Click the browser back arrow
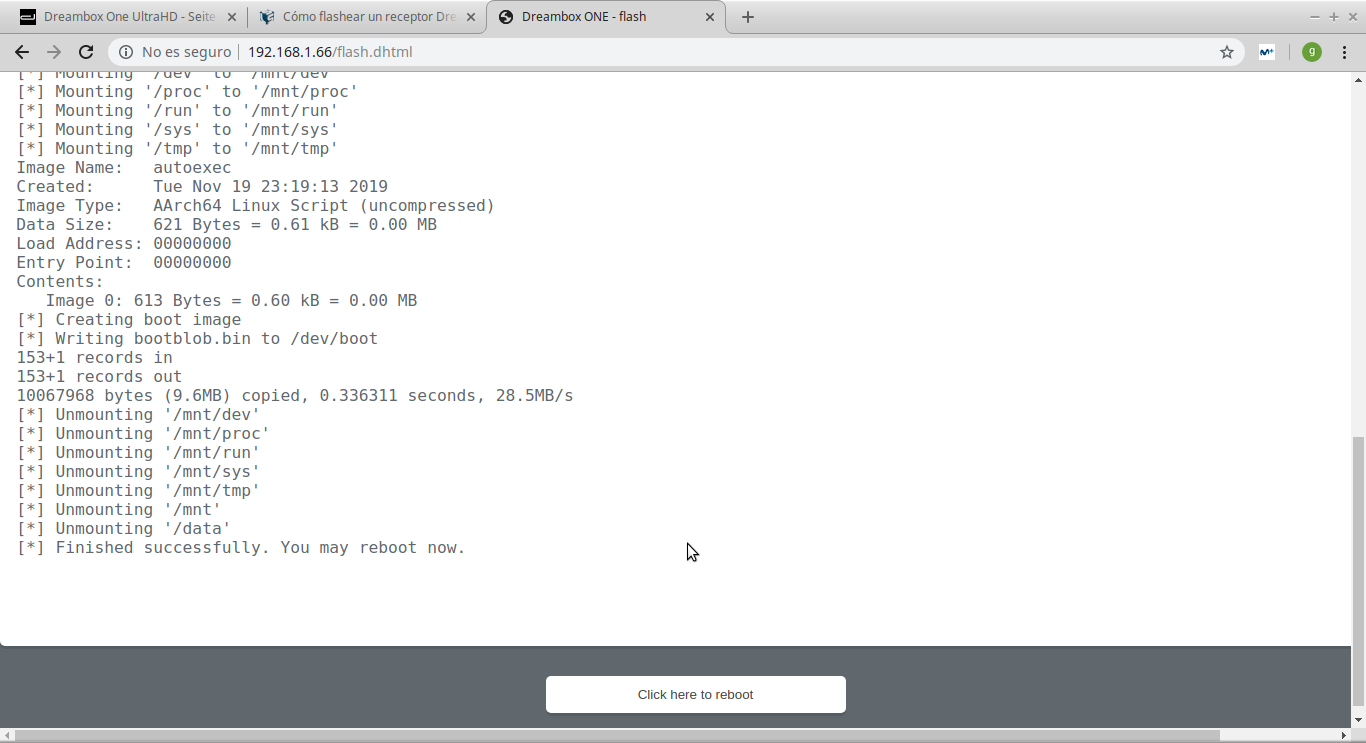The image size is (1366, 743). pyautogui.click(x=22, y=52)
